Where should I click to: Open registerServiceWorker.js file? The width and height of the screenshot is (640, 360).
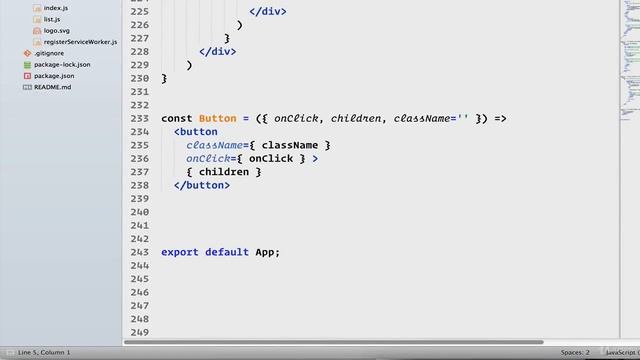pyautogui.click(x=80, y=42)
